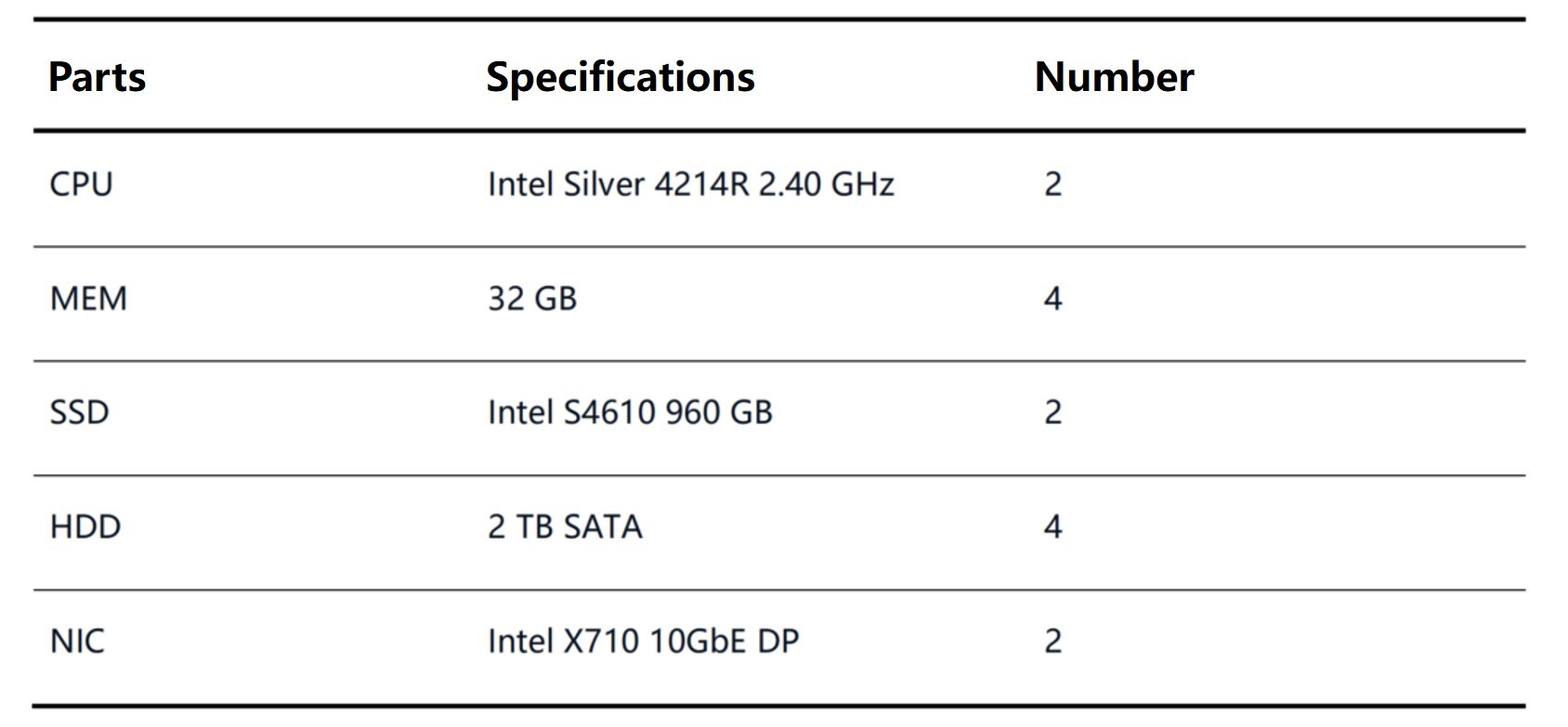The width and height of the screenshot is (1568, 727).
Task: Click the Intel Silver 4214R 2.40 GHz cell
Action: point(690,184)
